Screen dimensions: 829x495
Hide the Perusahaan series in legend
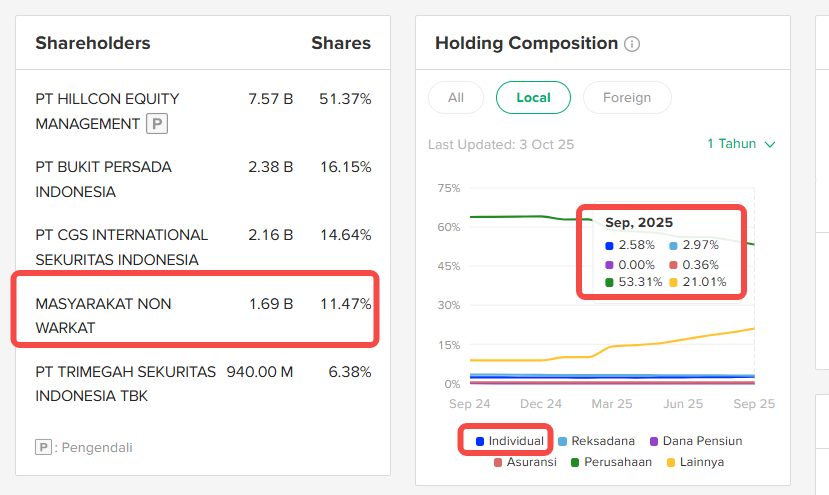pyautogui.click(x=611, y=462)
